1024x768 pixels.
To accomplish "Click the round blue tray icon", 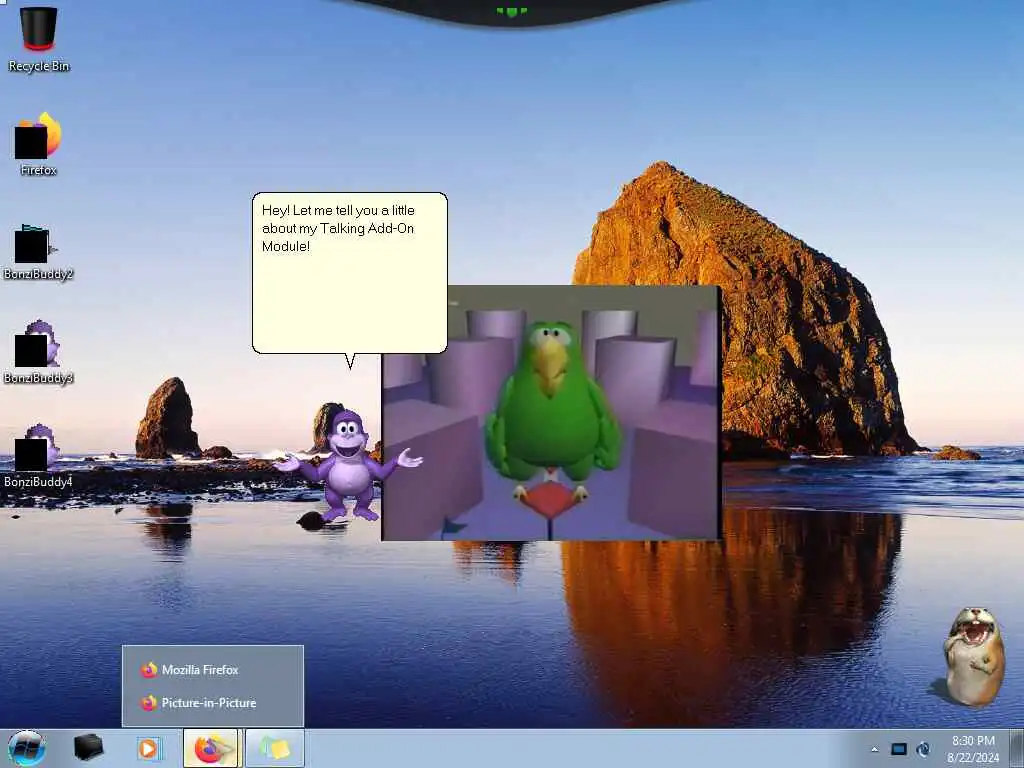I will coord(923,749).
